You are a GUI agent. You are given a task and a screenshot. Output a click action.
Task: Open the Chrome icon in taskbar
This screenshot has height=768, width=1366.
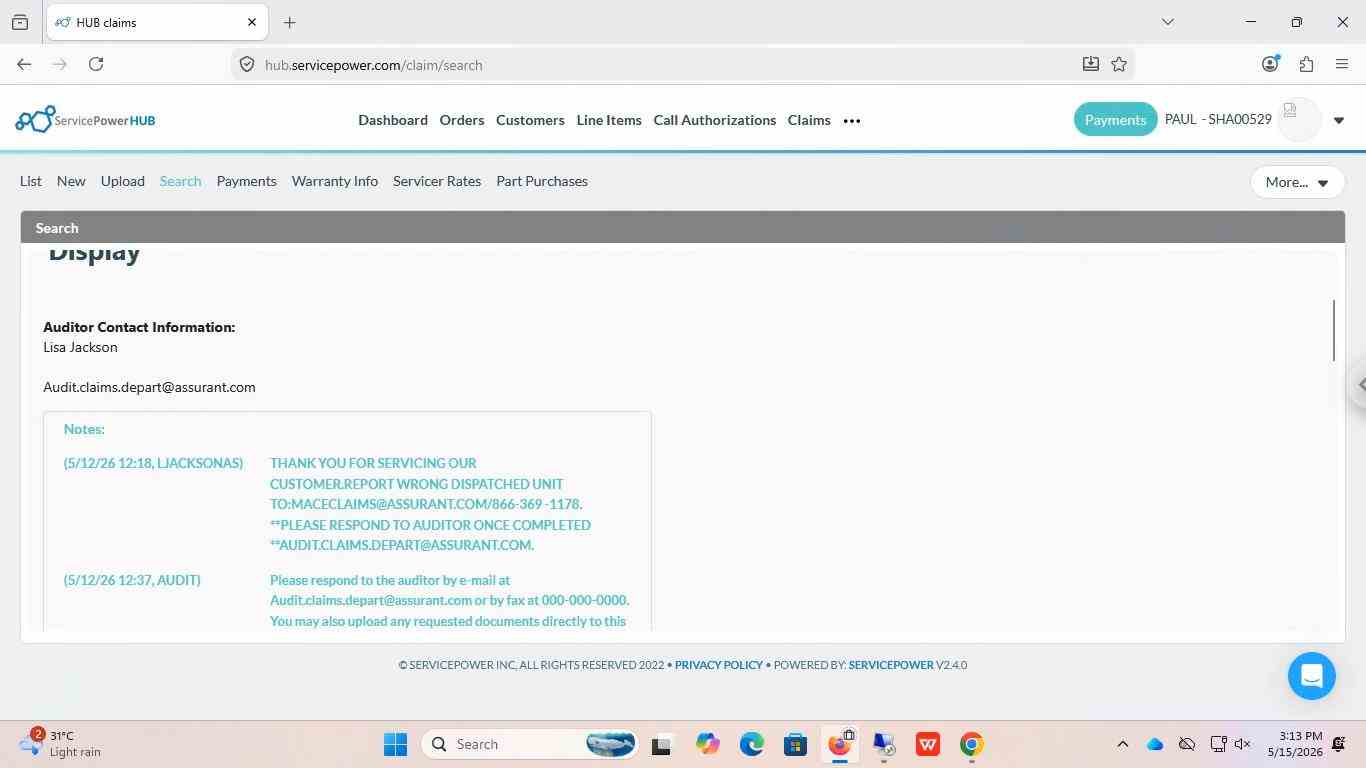click(971, 744)
